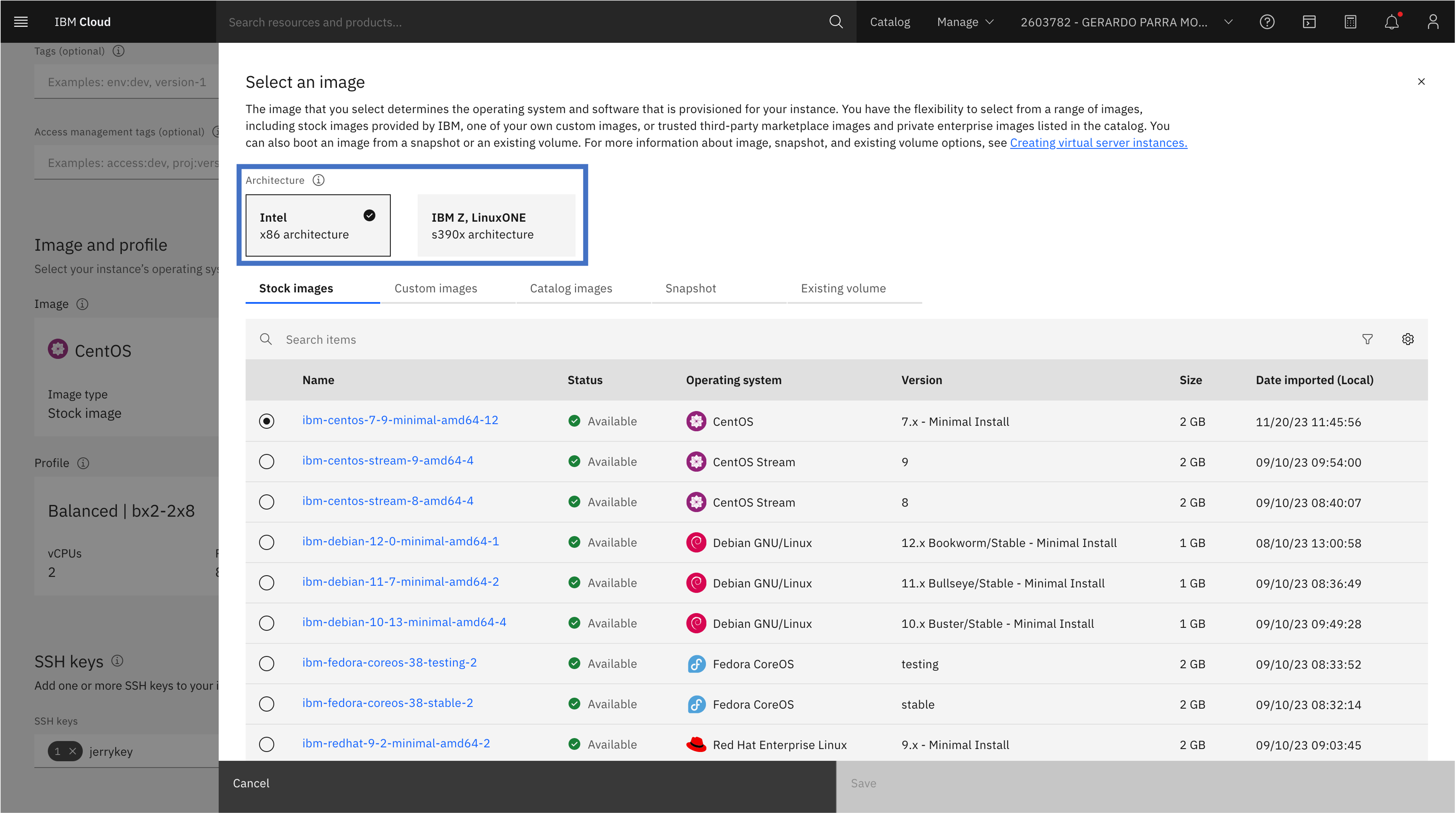This screenshot has width=1456, height=813.
Task: Click the Notifications bell icon dropdown
Action: point(1392,21)
